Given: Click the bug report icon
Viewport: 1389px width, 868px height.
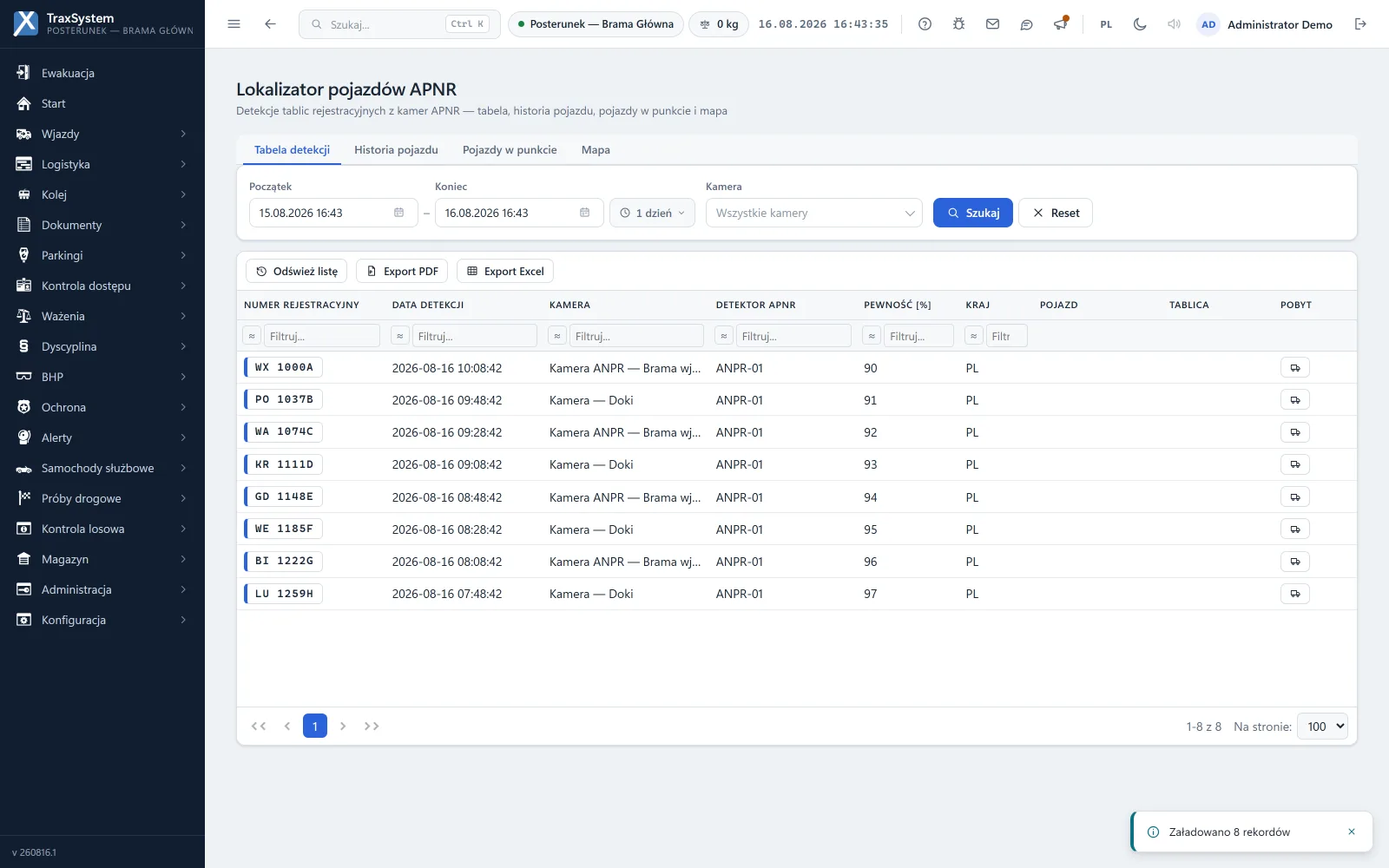Looking at the screenshot, I should point(958,24).
